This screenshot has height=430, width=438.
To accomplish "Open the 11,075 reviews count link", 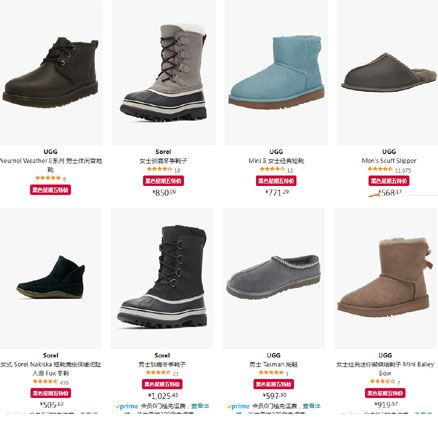I will tap(403, 170).
